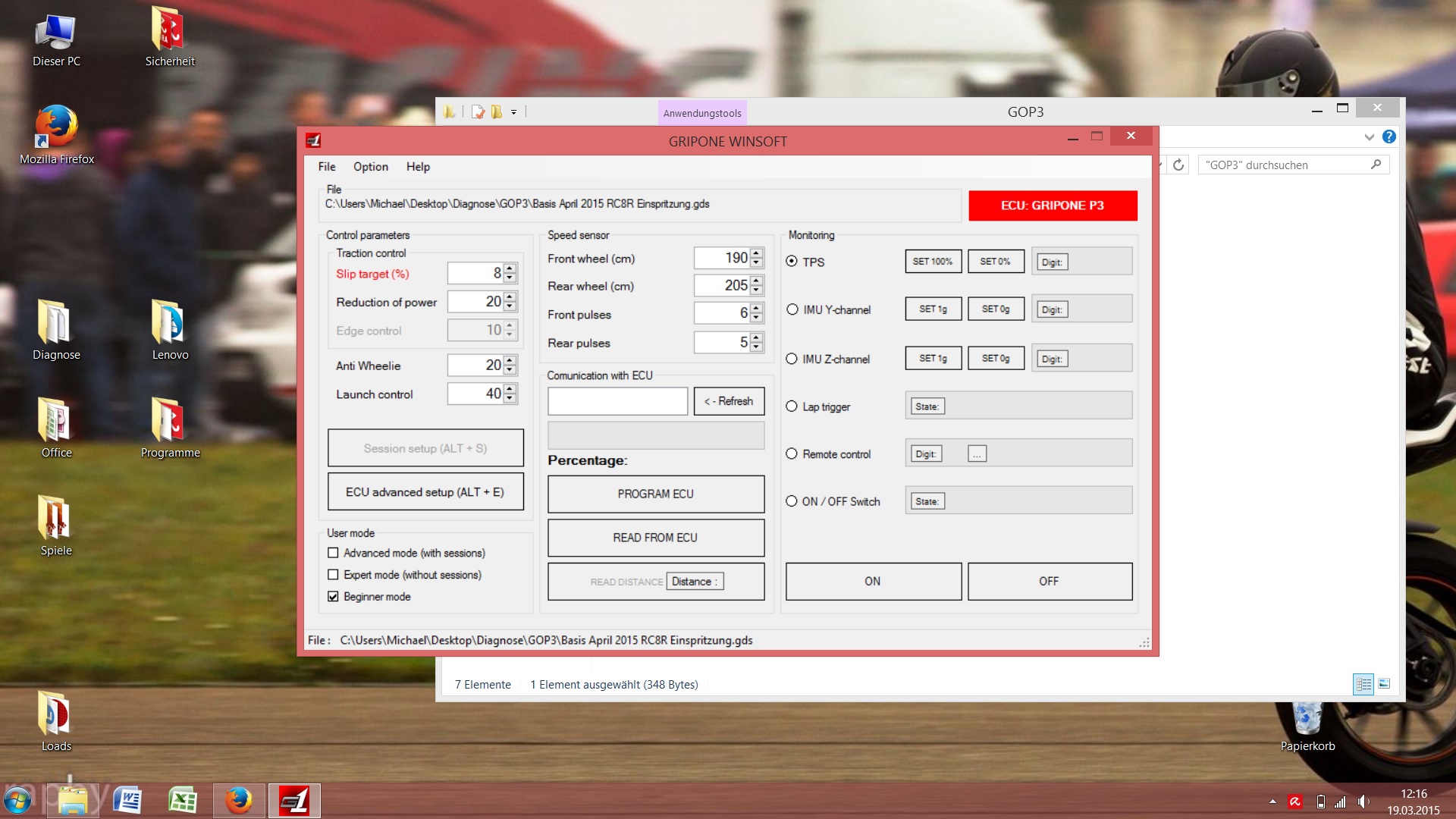Select IMU Y-channel monitoring option

[x=792, y=309]
